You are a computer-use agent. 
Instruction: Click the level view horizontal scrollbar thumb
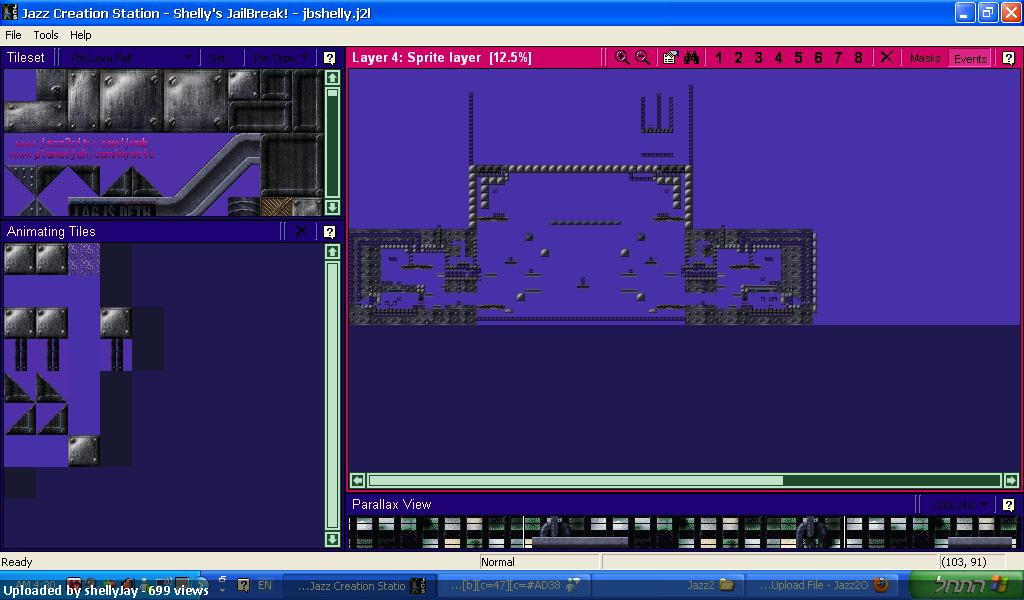575,481
